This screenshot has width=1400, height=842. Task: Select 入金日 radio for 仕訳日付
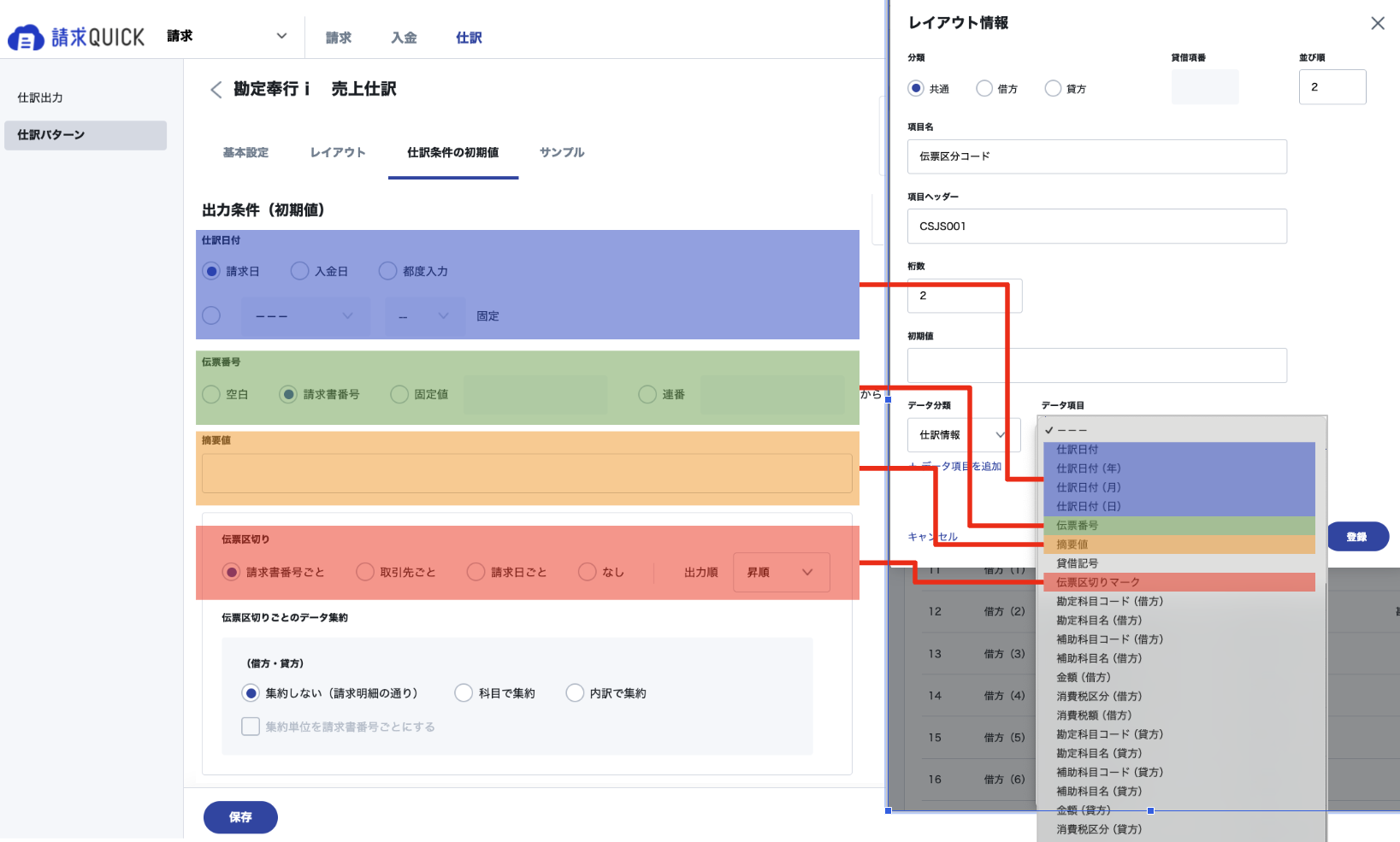tap(299, 271)
